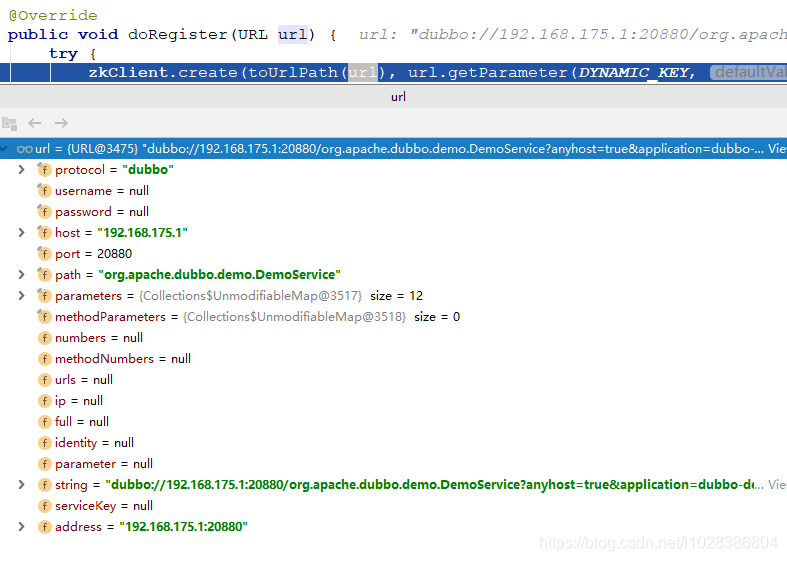The height and width of the screenshot is (561, 787).
Task: Click the protocol field icon
Action: coord(44,170)
